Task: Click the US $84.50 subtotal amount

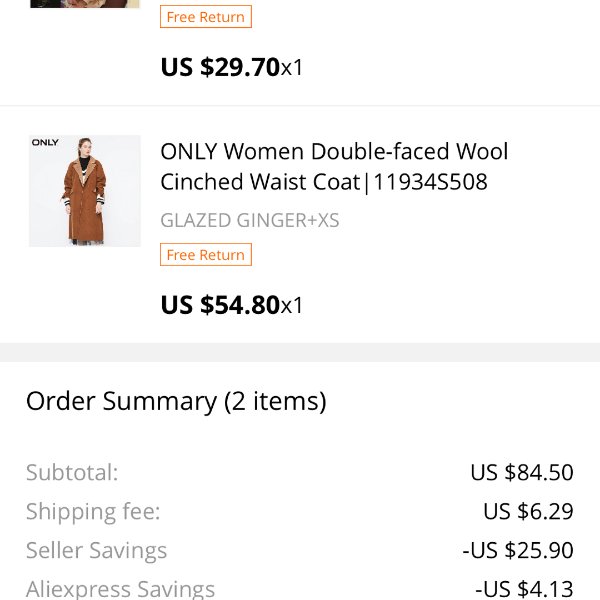Action: [x=522, y=472]
